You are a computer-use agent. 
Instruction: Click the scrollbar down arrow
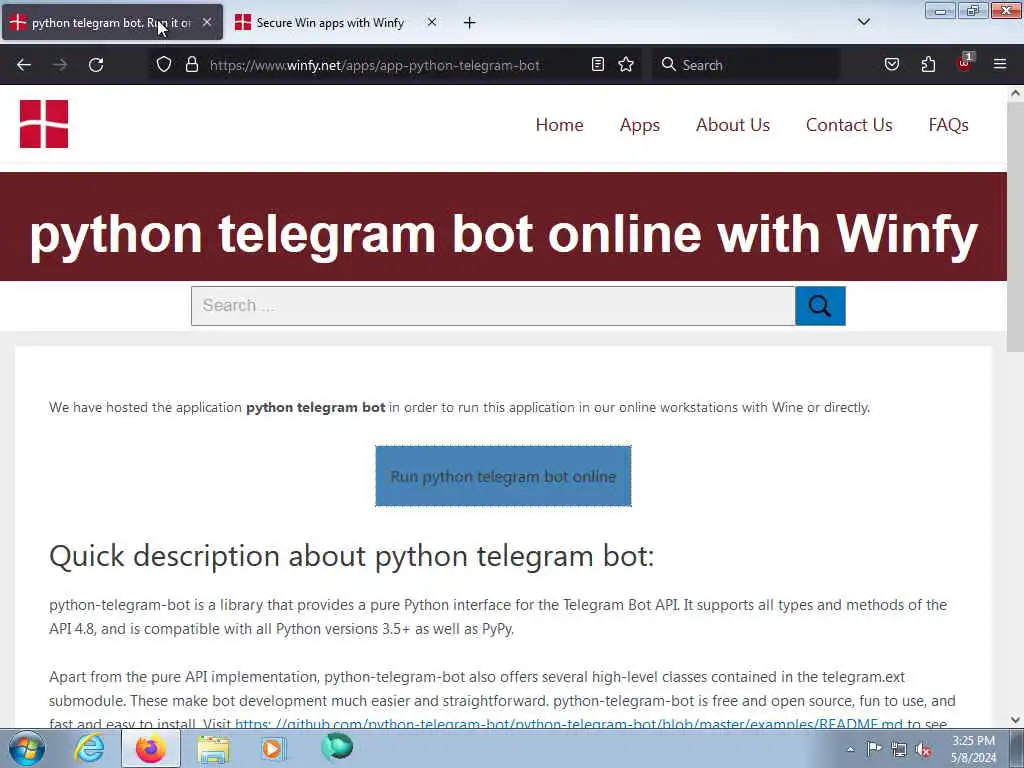[x=1015, y=720]
